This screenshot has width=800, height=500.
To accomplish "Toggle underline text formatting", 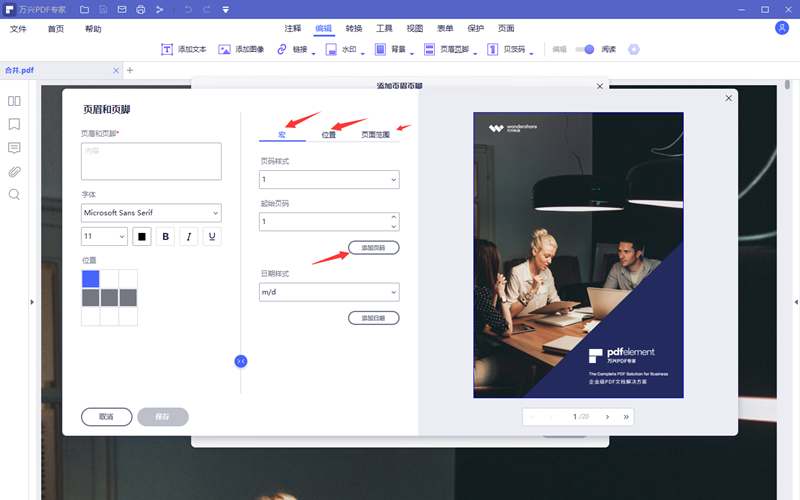I will pos(211,237).
